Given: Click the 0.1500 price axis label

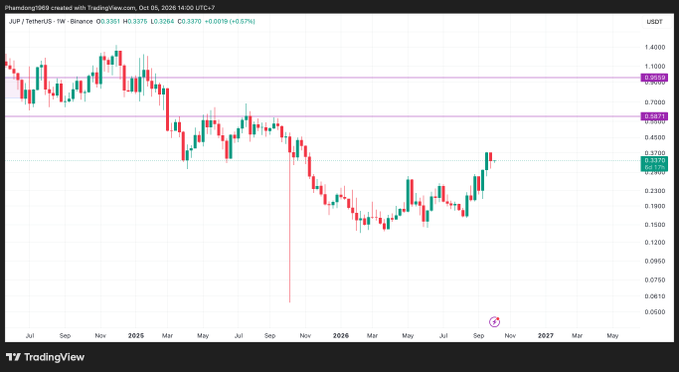Looking at the screenshot, I should 655,224.
